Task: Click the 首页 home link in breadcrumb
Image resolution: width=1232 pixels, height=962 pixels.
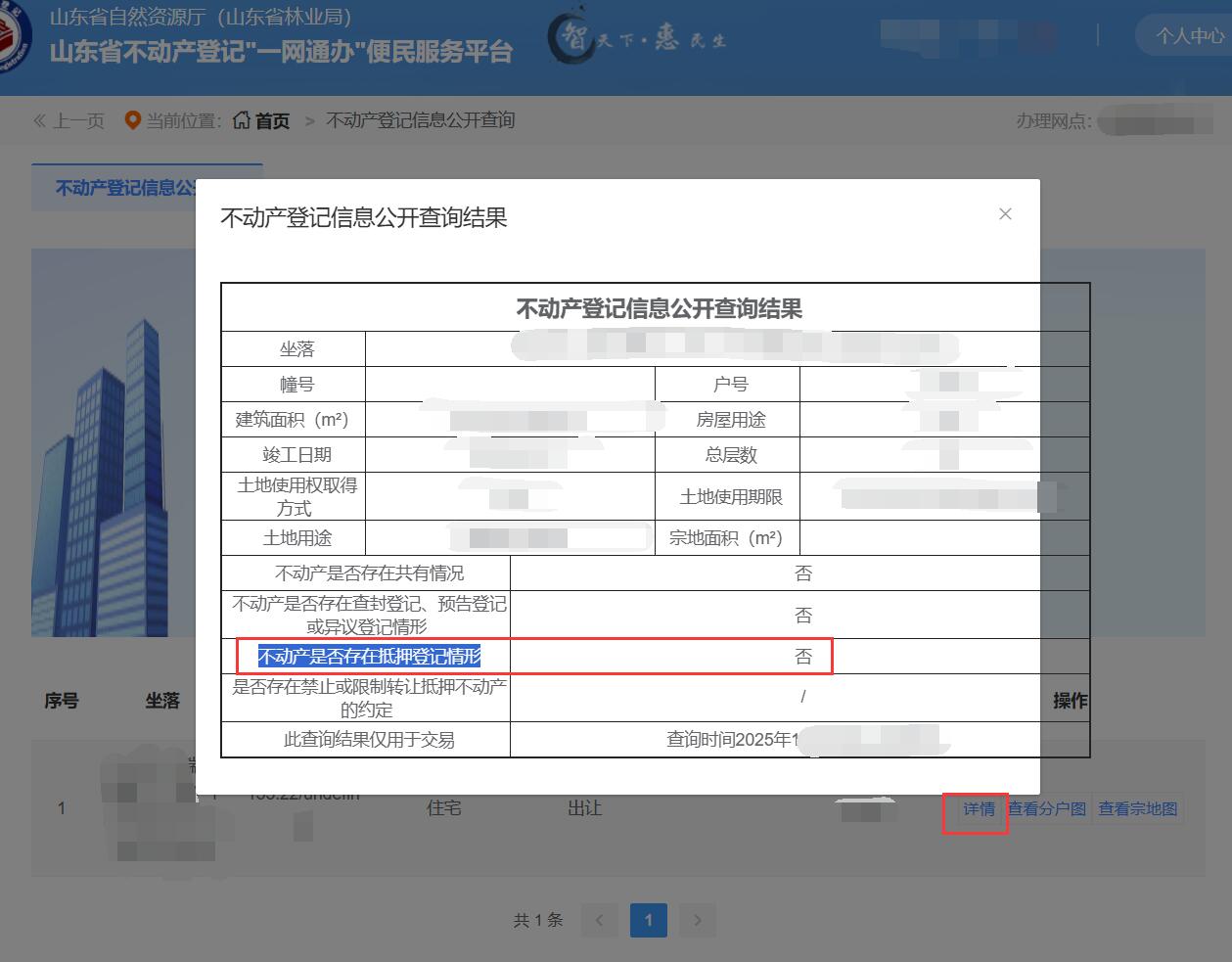Action: (x=262, y=120)
